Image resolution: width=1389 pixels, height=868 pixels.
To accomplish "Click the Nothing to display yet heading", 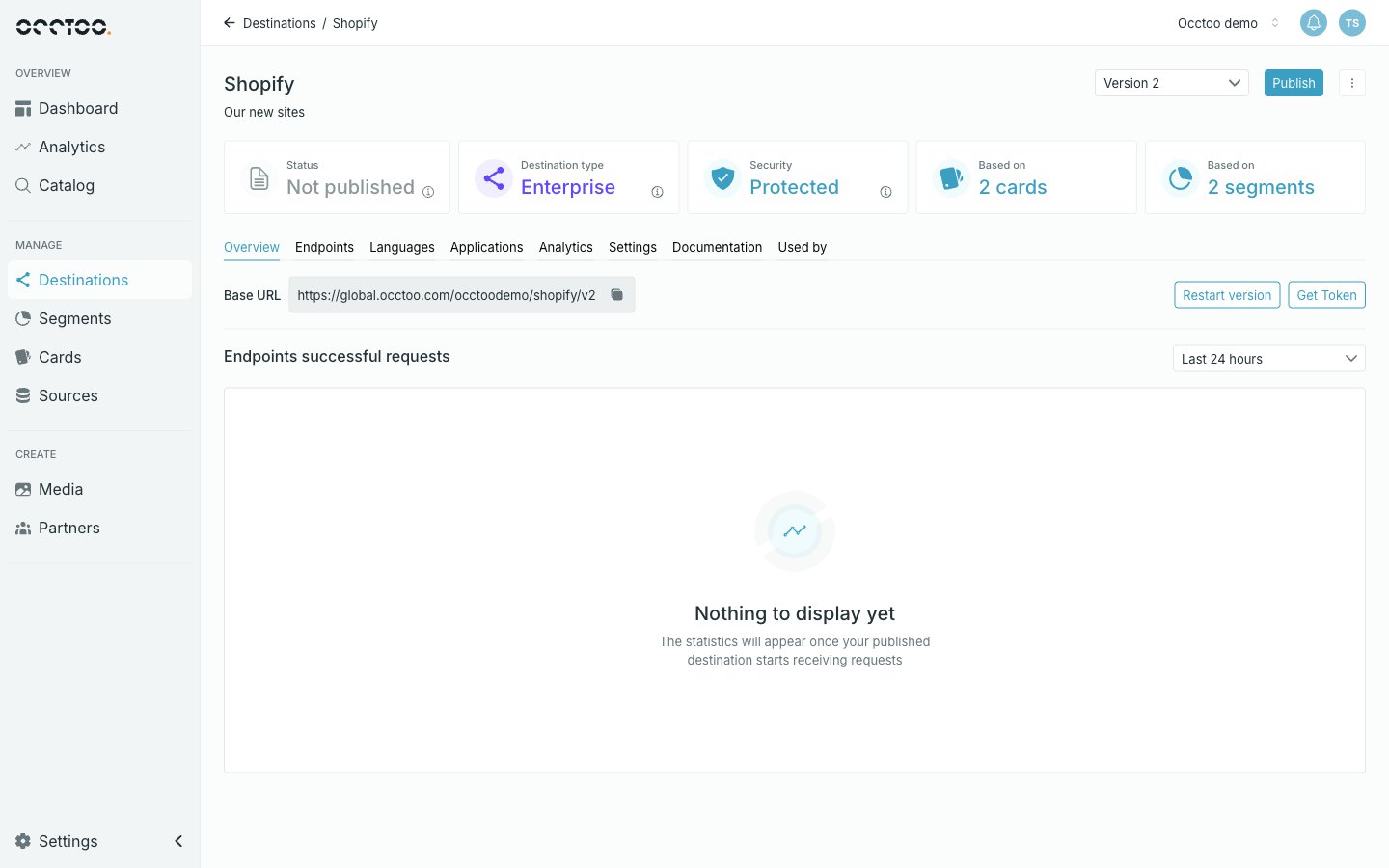I will pos(795,613).
